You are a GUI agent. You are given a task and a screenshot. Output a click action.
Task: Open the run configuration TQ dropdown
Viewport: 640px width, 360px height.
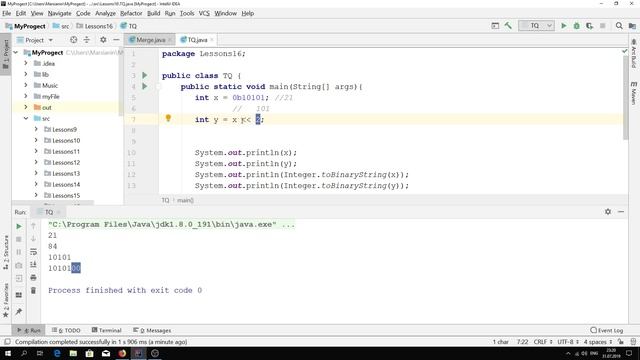click(536, 26)
